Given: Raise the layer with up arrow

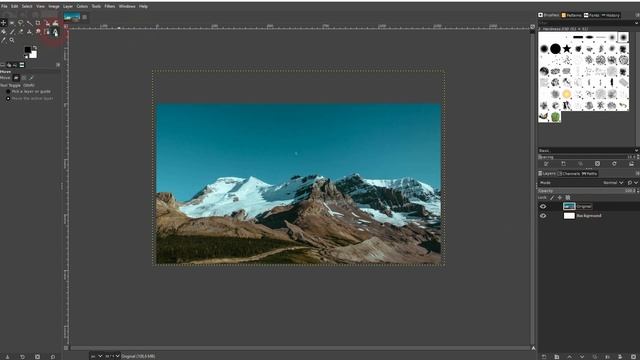Looking at the screenshot, I should (569, 357).
